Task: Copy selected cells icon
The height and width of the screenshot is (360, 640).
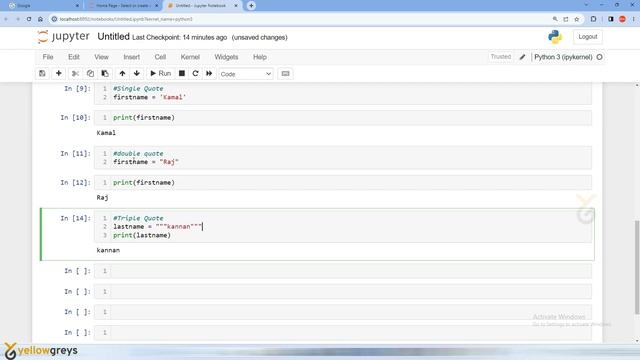Action: point(90,73)
